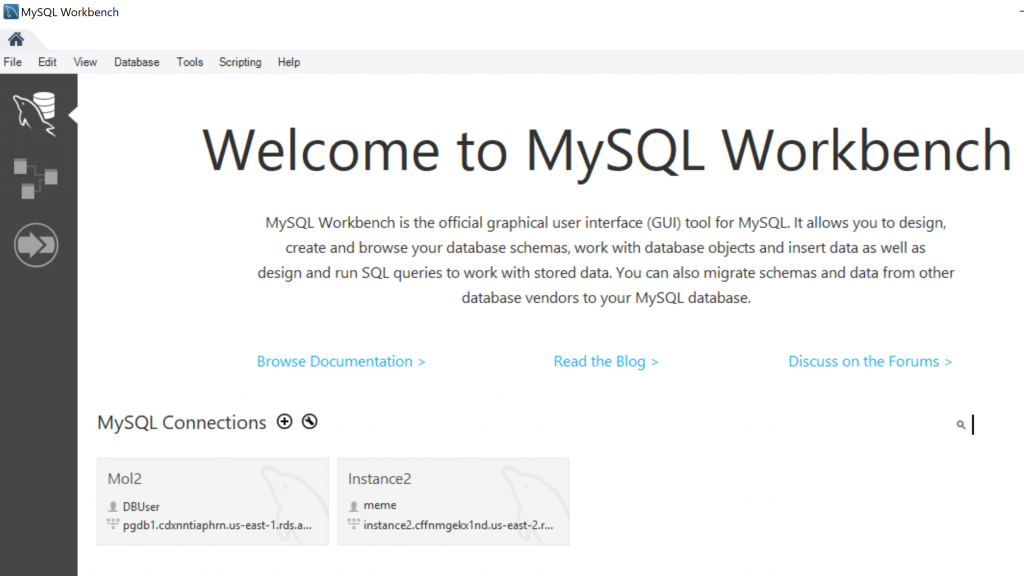Open Manage Connections wrench icon
Screen dimensions: 1024x576
point(310,421)
